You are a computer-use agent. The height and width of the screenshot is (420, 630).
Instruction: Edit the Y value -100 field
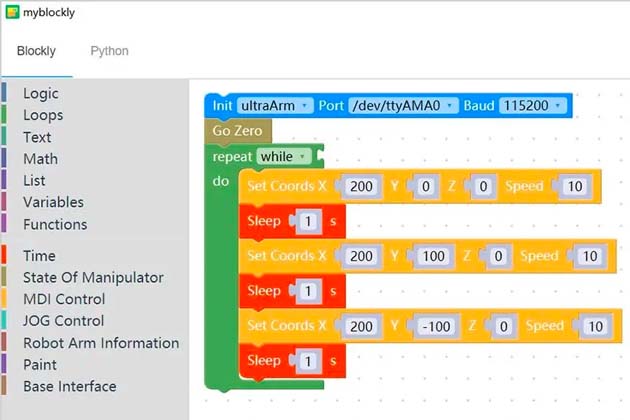[x=437, y=326]
